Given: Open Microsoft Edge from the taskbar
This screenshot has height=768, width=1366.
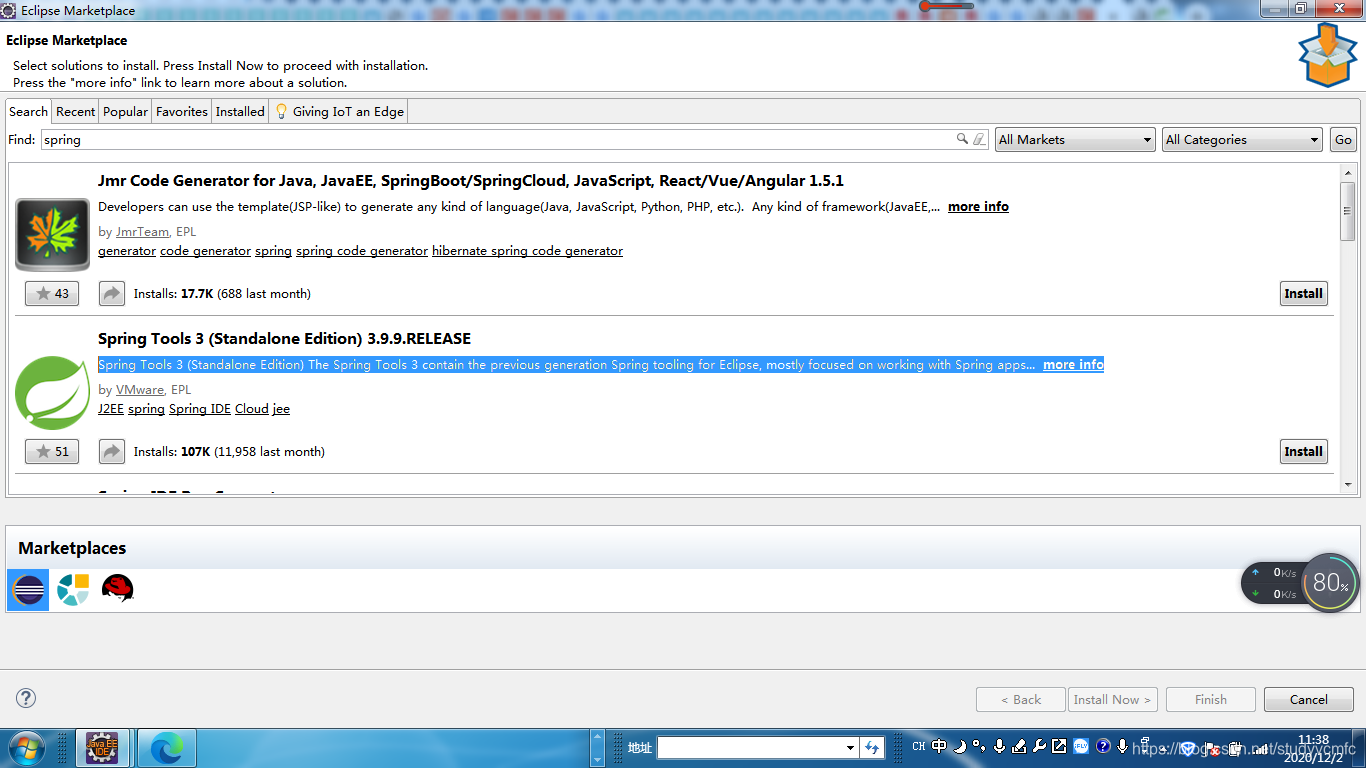Looking at the screenshot, I should point(167,748).
